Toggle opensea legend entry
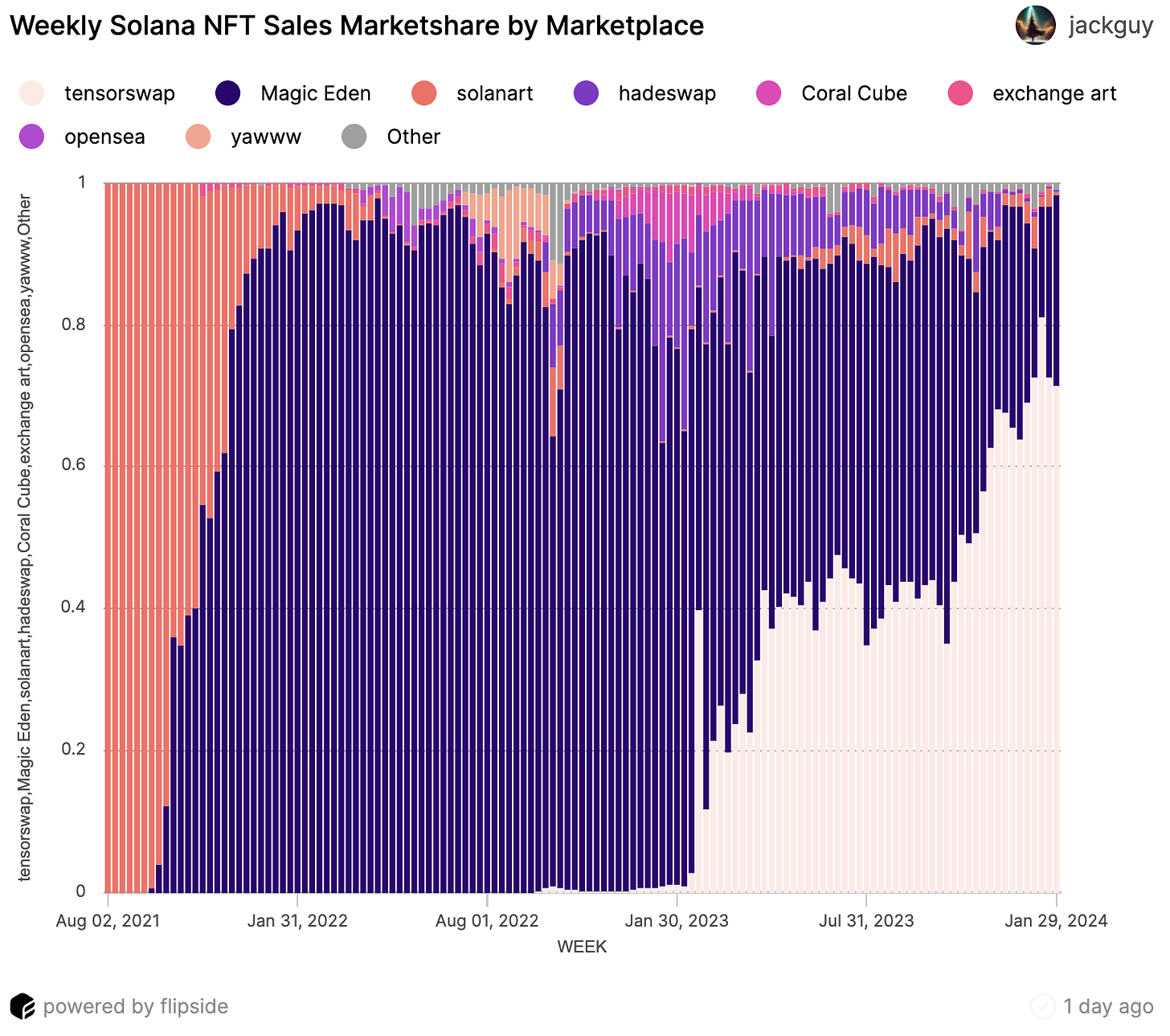The image size is (1170, 1036). [32, 137]
